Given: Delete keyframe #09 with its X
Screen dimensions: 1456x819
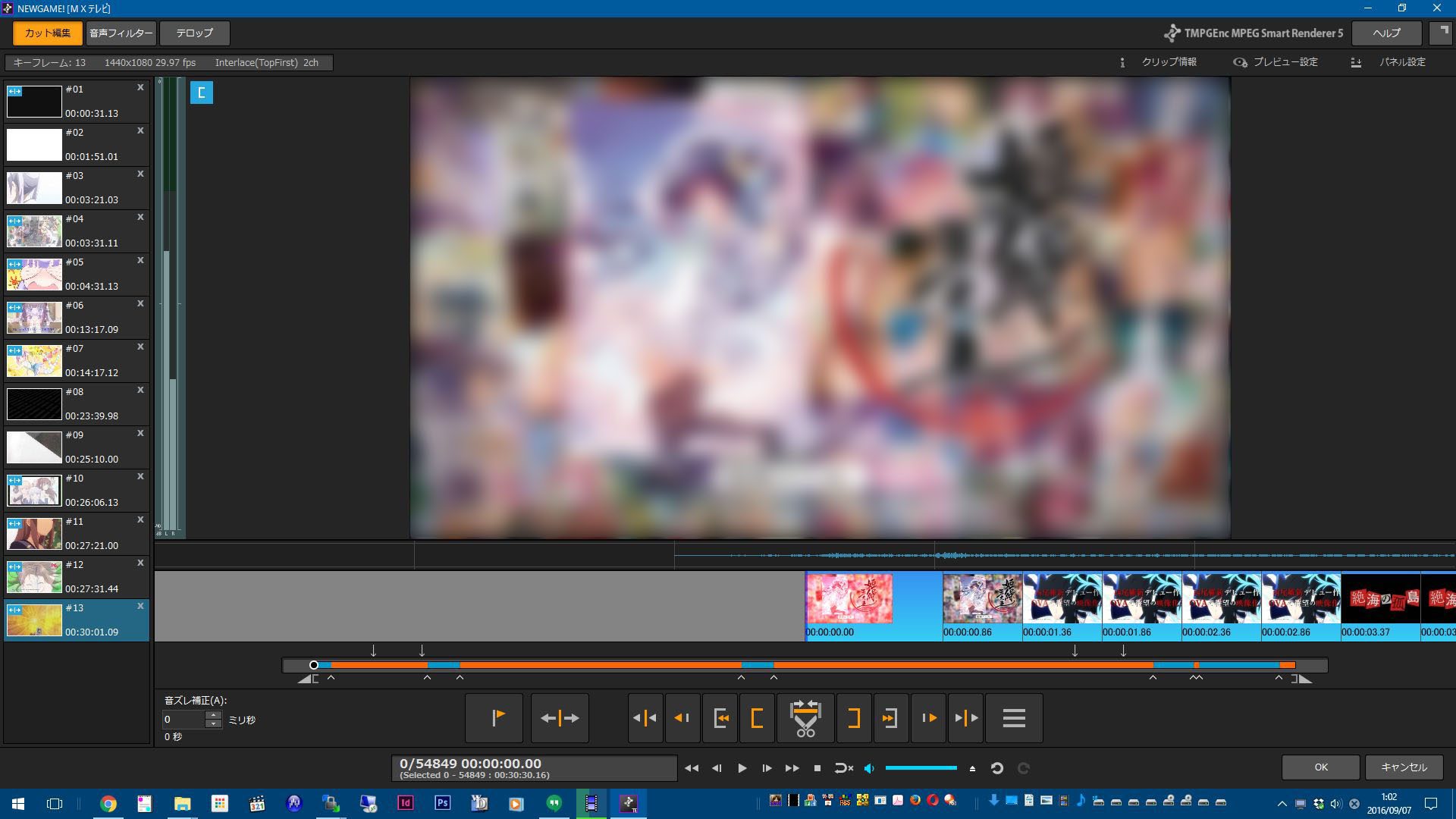Looking at the screenshot, I should click(x=140, y=434).
